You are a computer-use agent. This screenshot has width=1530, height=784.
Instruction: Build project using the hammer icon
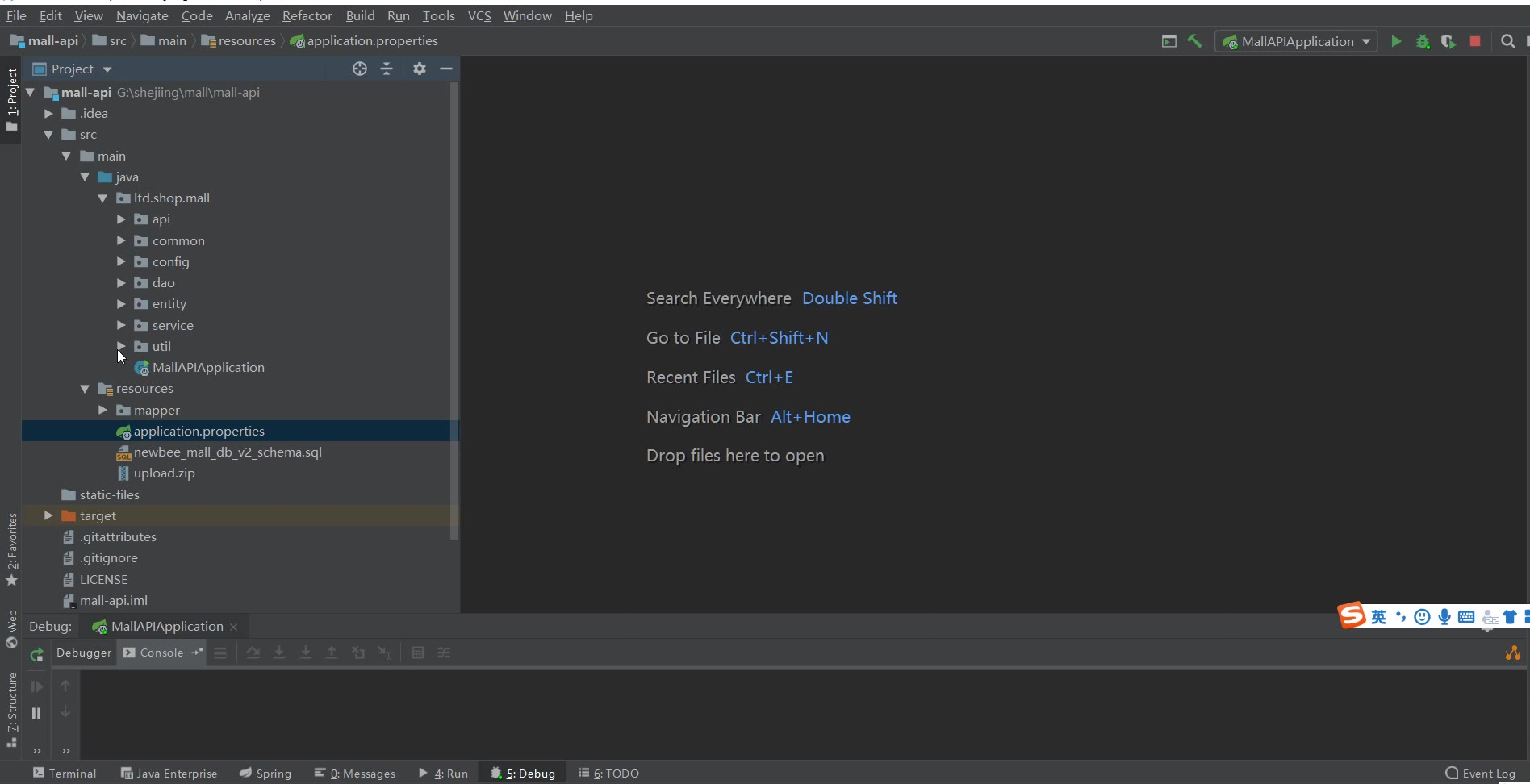click(x=1195, y=41)
